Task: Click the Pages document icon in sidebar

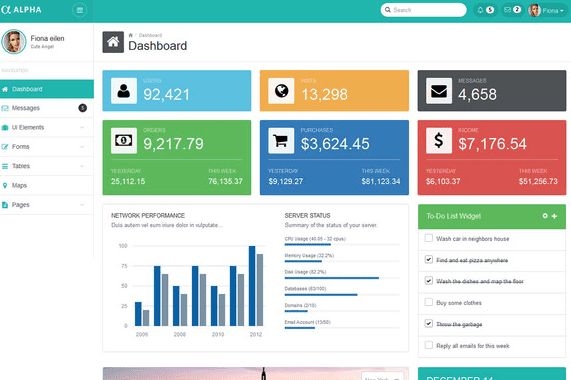Action: (5, 205)
